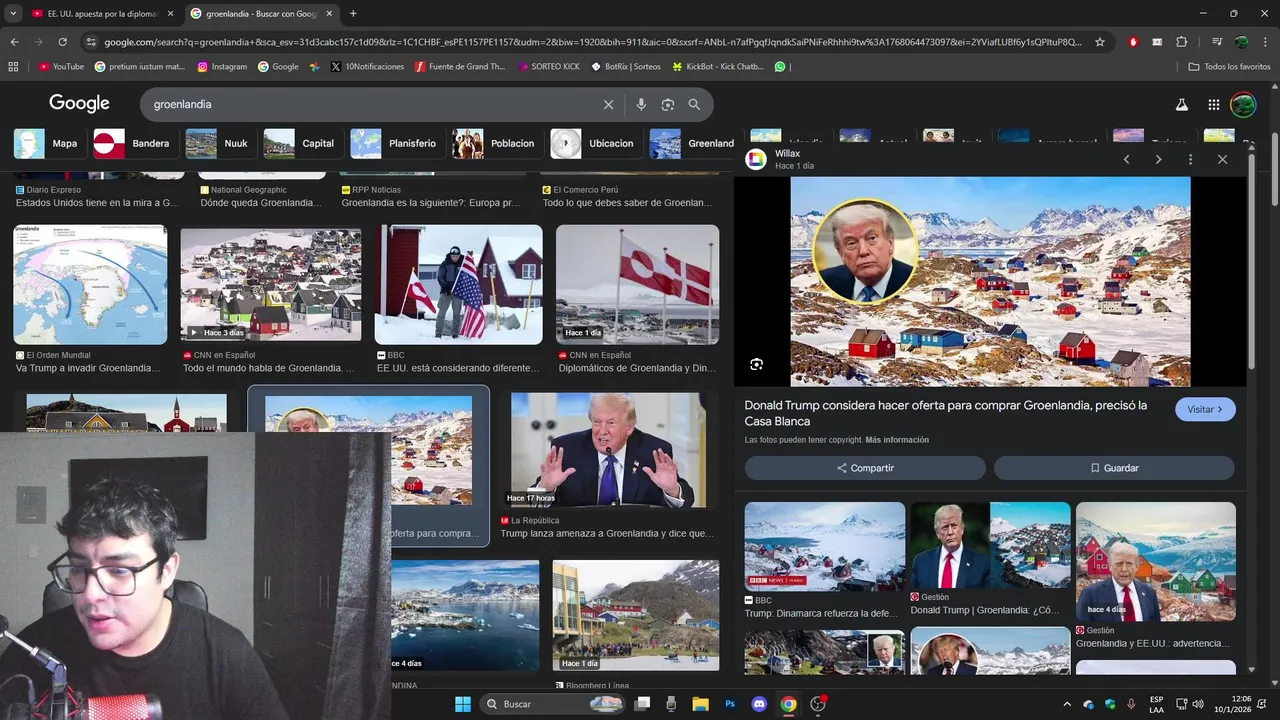Viewport: 1280px width, 720px height.
Task: Open the La República Trump thumbnail
Action: click(608, 450)
